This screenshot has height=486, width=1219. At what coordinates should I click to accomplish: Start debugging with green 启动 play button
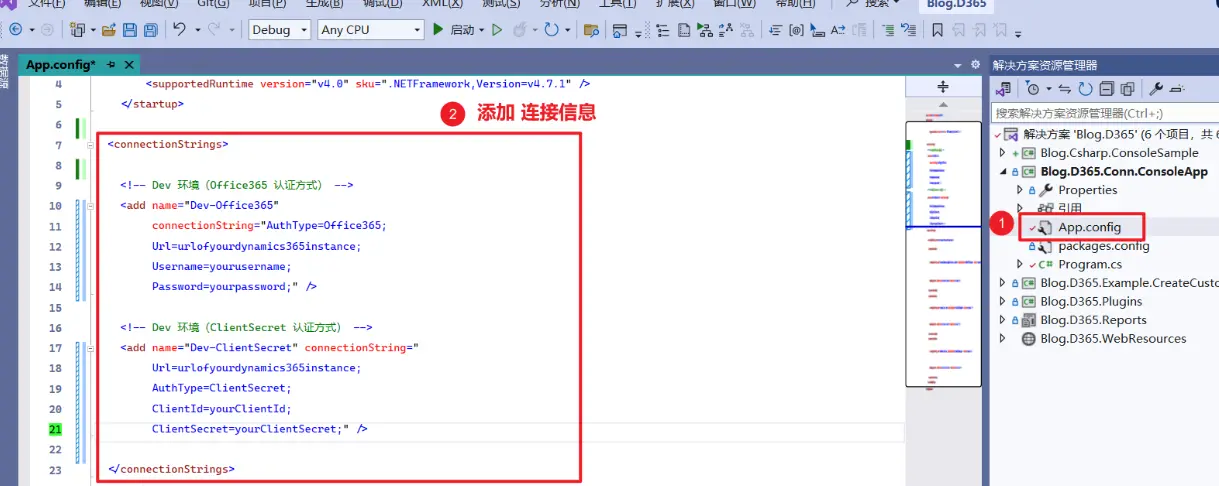click(x=438, y=30)
